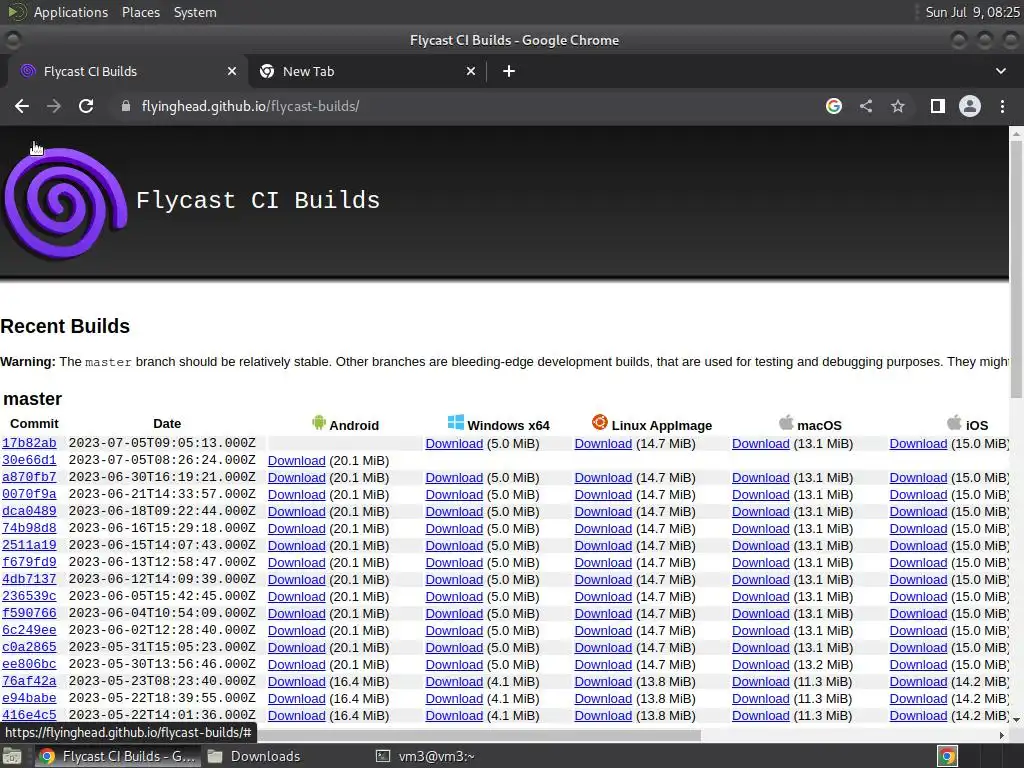Viewport: 1024px width, 768px height.
Task: Click the Google icon in address bar
Action: click(833, 106)
